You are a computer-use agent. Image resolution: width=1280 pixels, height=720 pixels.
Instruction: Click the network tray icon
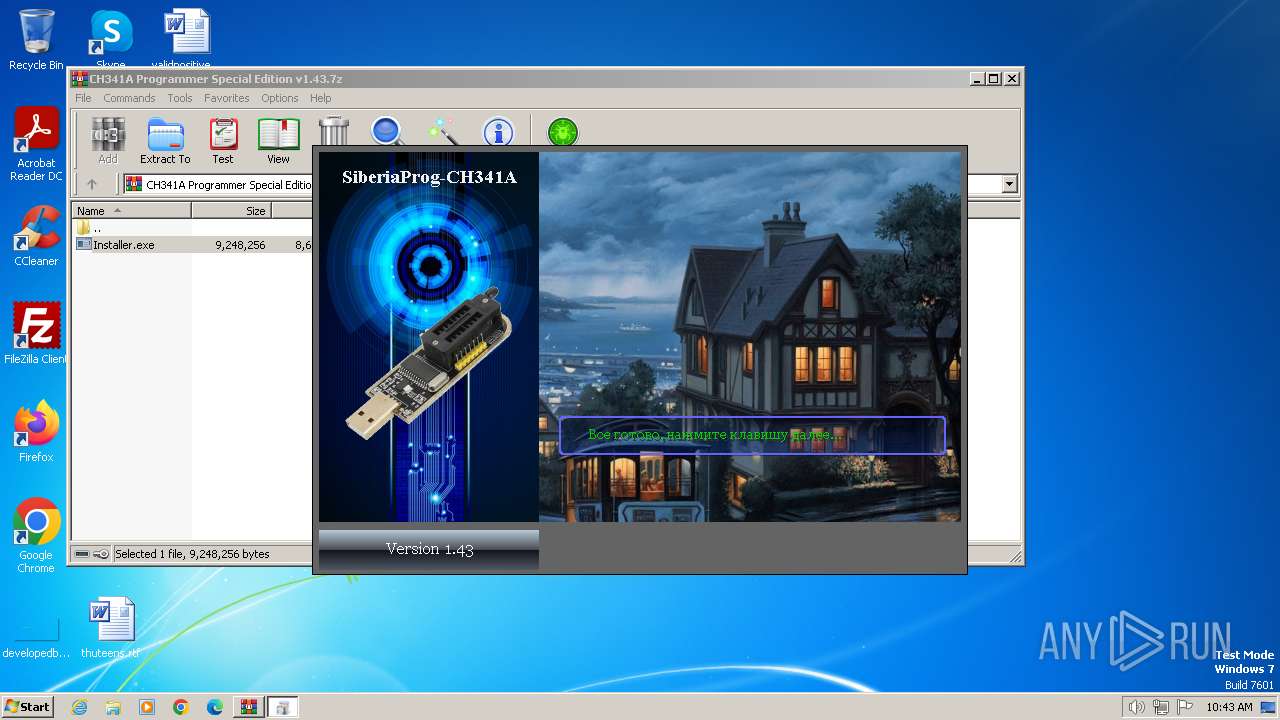(1161, 707)
